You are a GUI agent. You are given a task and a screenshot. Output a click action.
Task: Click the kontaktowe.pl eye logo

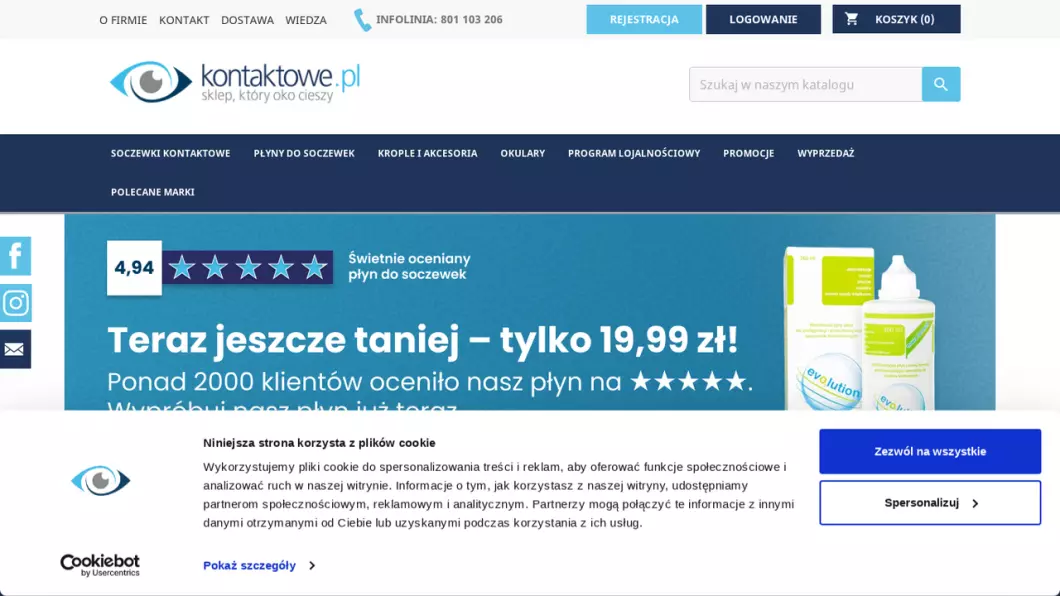coord(235,82)
